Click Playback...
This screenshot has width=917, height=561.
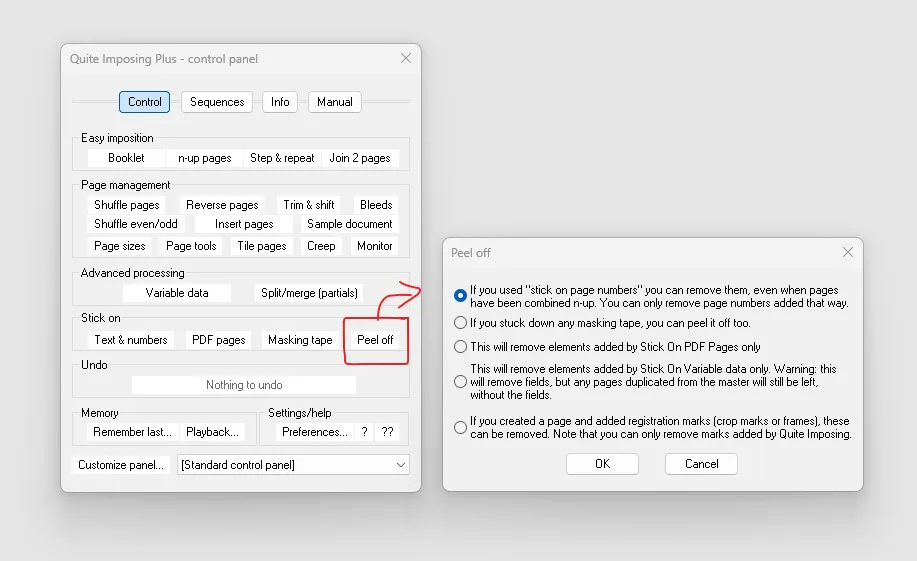(x=212, y=432)
